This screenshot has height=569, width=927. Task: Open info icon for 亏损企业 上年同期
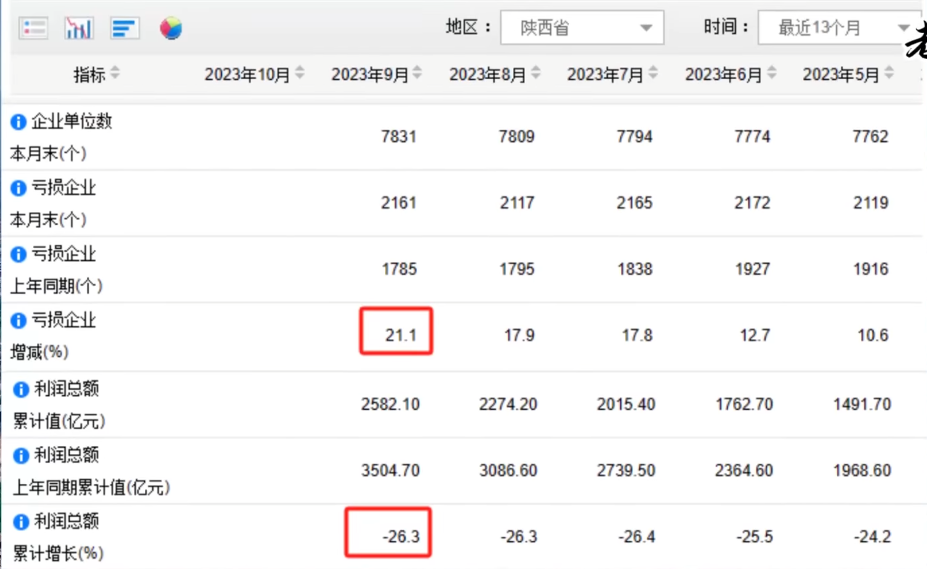(19, 255)
